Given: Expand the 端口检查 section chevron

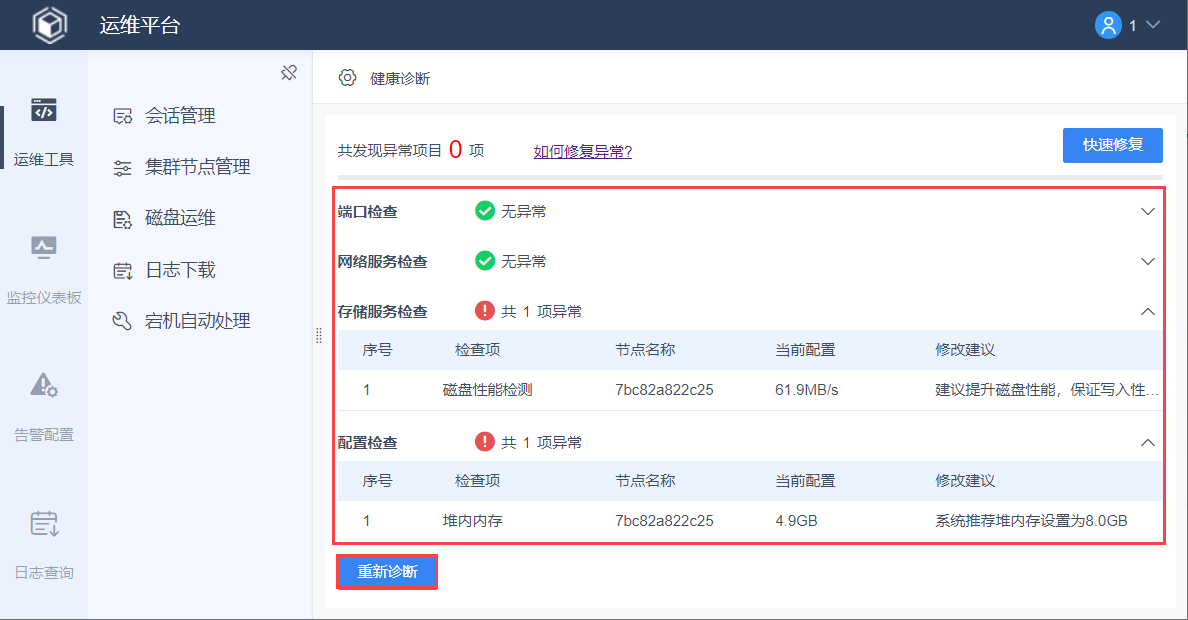Looking at the screenshot, I should [1148, 212].
